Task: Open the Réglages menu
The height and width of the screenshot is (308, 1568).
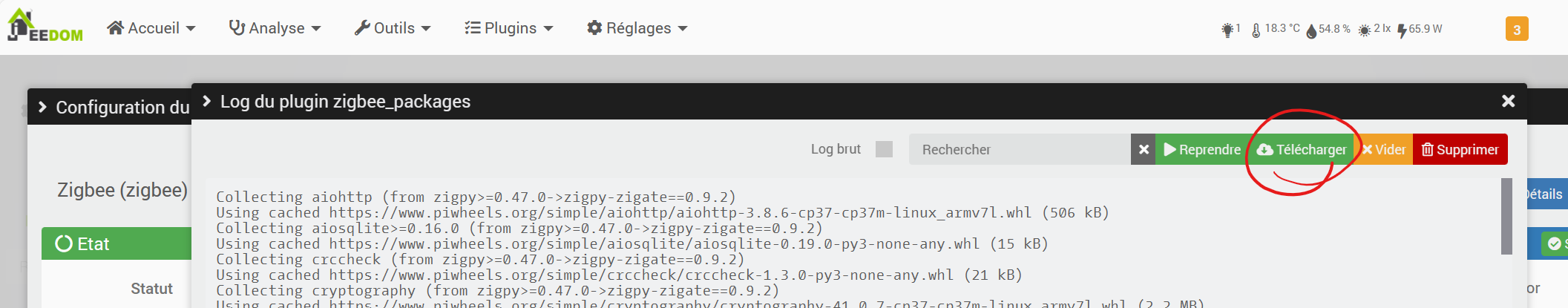Action: coord(637,28)
